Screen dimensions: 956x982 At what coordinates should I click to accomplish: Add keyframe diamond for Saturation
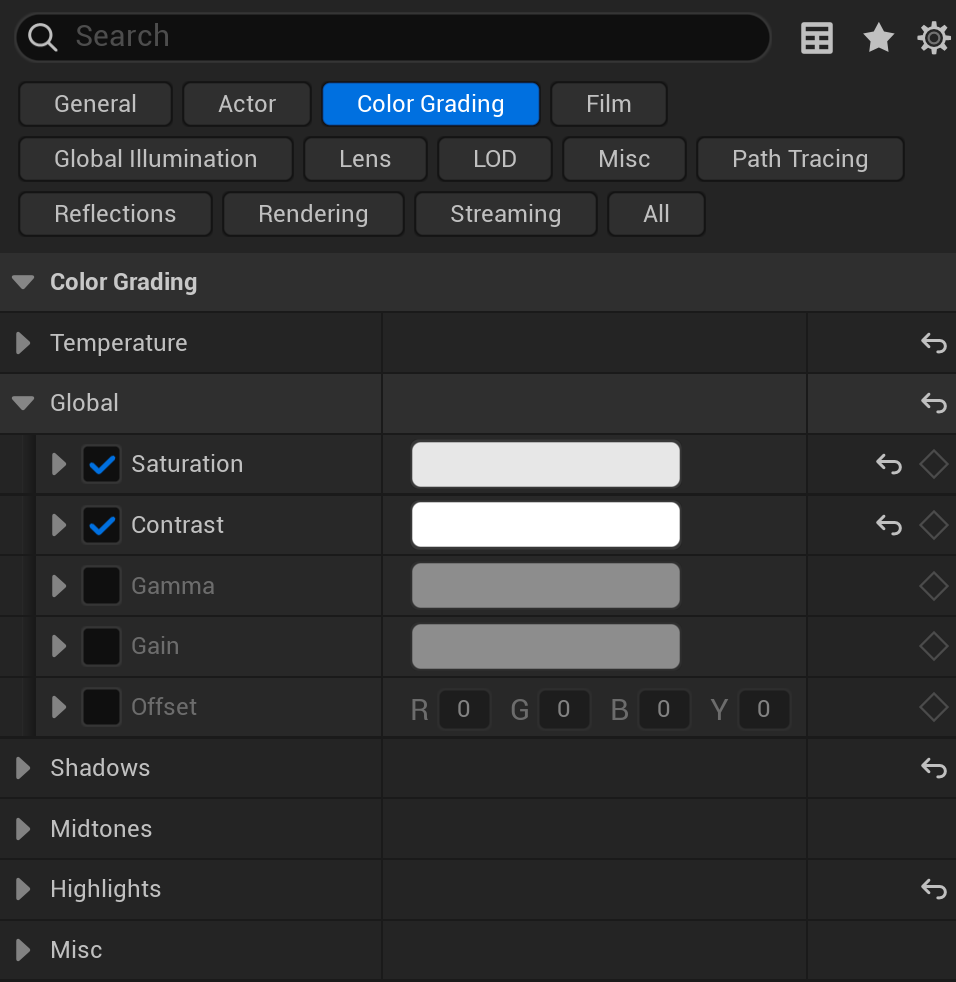(933, 464)
